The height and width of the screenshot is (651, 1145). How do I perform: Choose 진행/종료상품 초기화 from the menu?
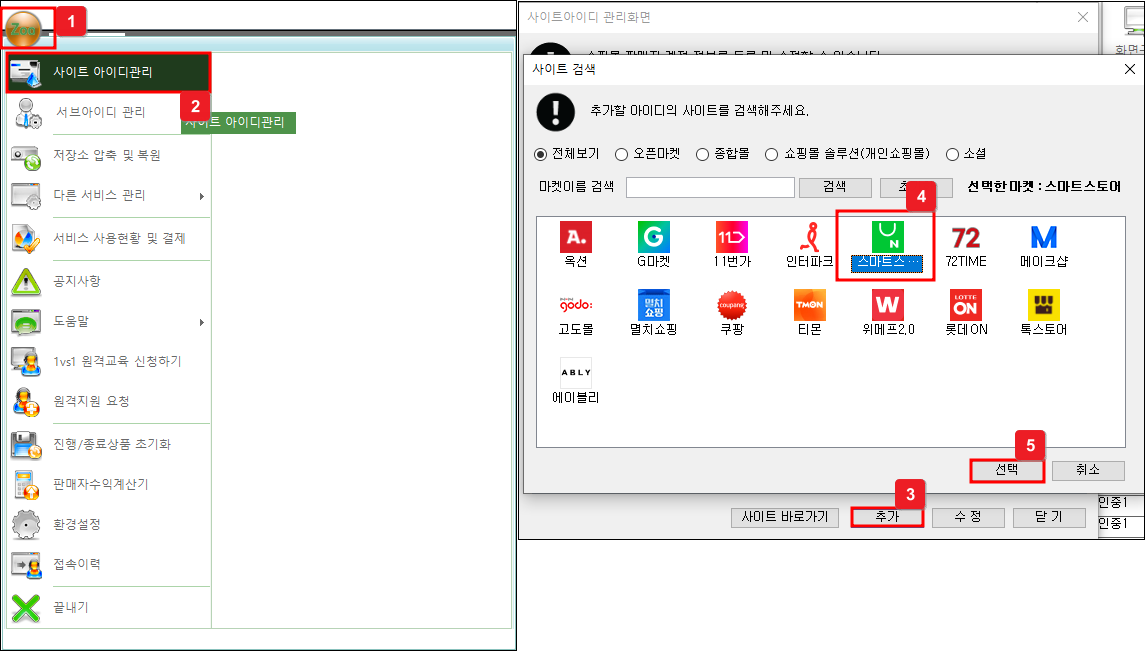tap(110, 444)
